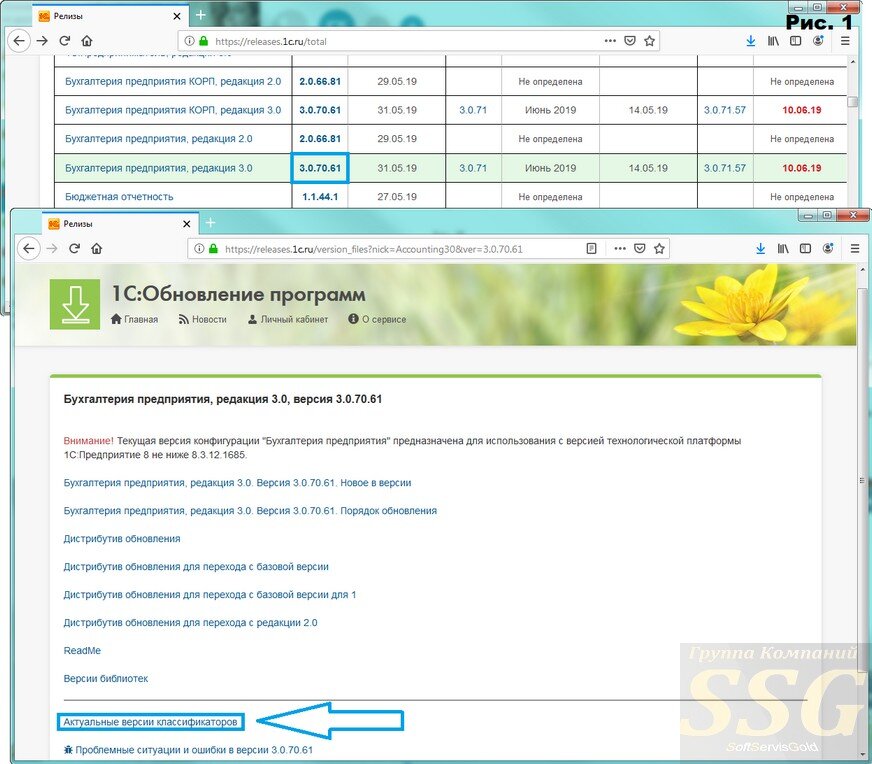Go forward in the rear browser window
This screenshot has height=764, width=872.
click(42, 41)
